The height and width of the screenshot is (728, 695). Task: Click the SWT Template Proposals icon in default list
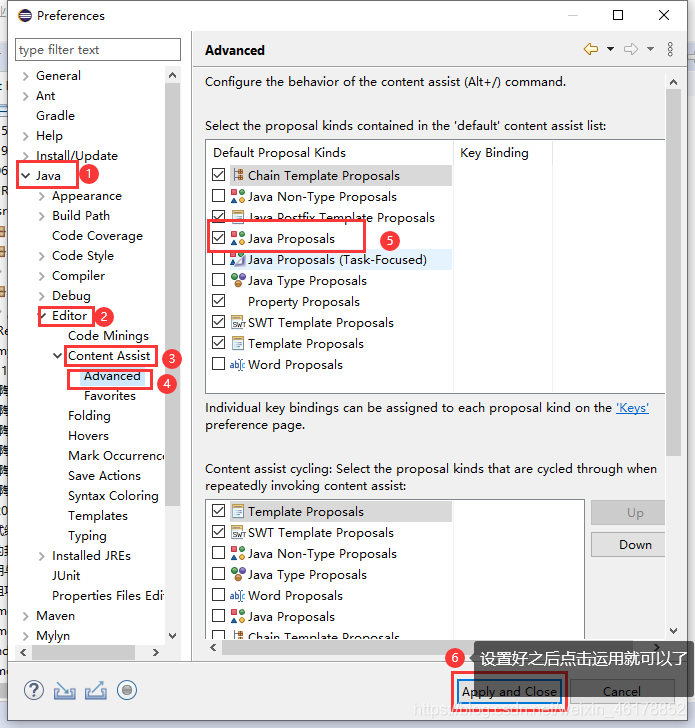click(238, 322)
